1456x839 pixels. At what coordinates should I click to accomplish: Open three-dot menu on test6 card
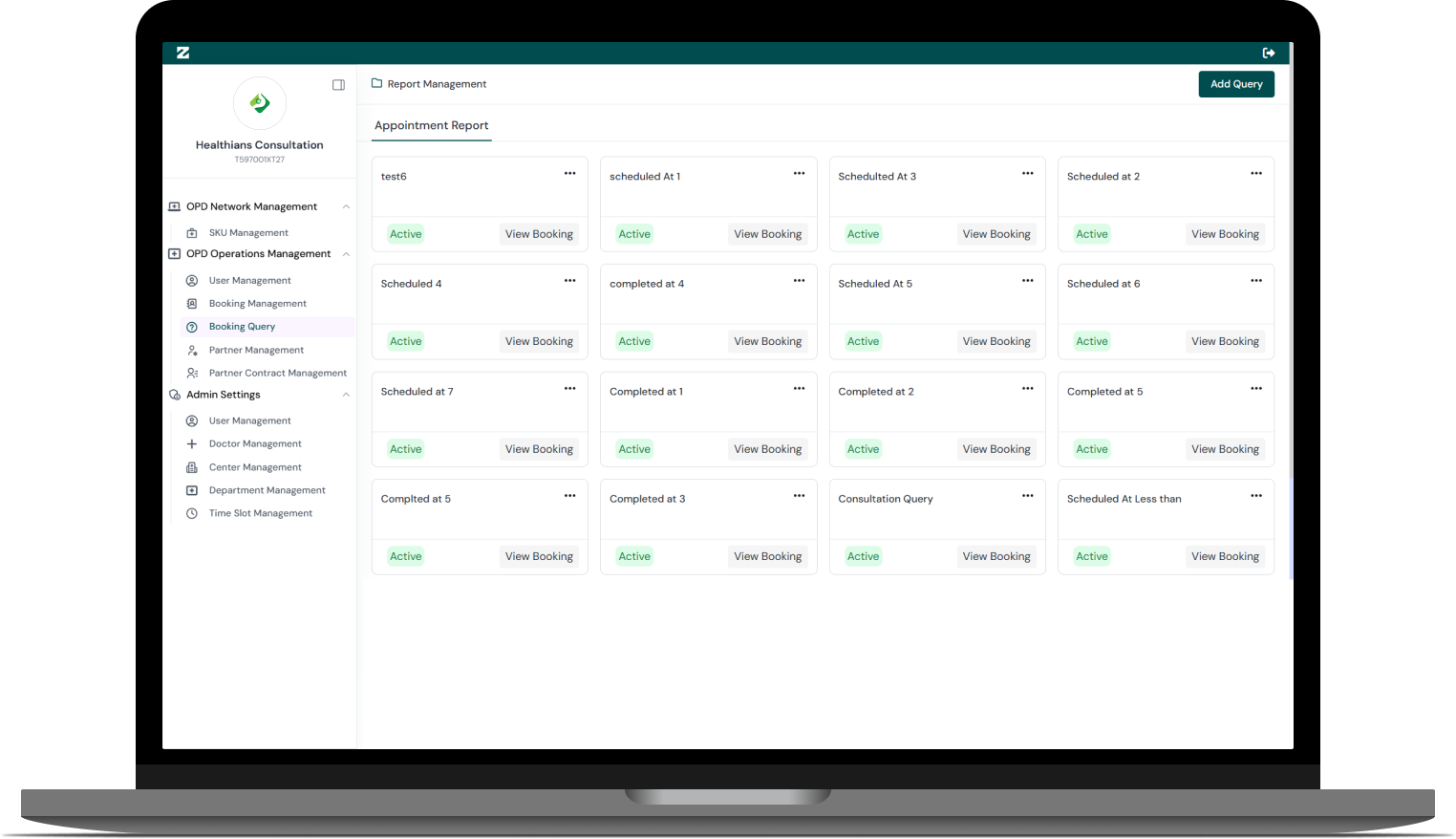pyautogui.click(x=569, y=174)
